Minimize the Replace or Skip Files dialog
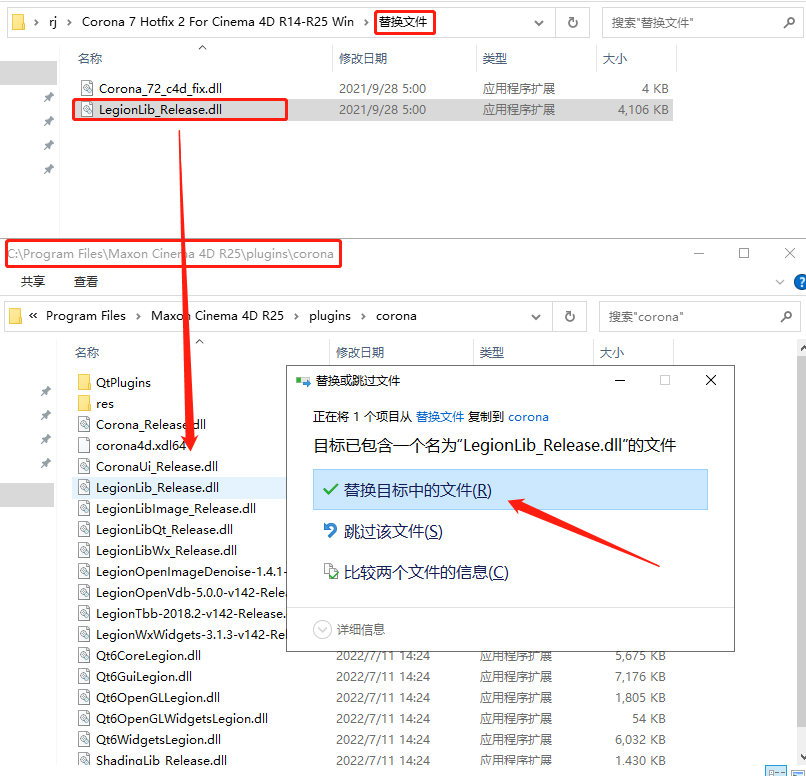The image size is (806, 776). [x=620, y=380]
